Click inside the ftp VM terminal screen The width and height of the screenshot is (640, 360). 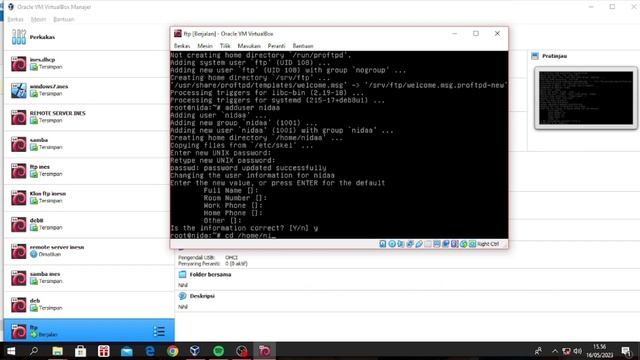click(339, 145)
